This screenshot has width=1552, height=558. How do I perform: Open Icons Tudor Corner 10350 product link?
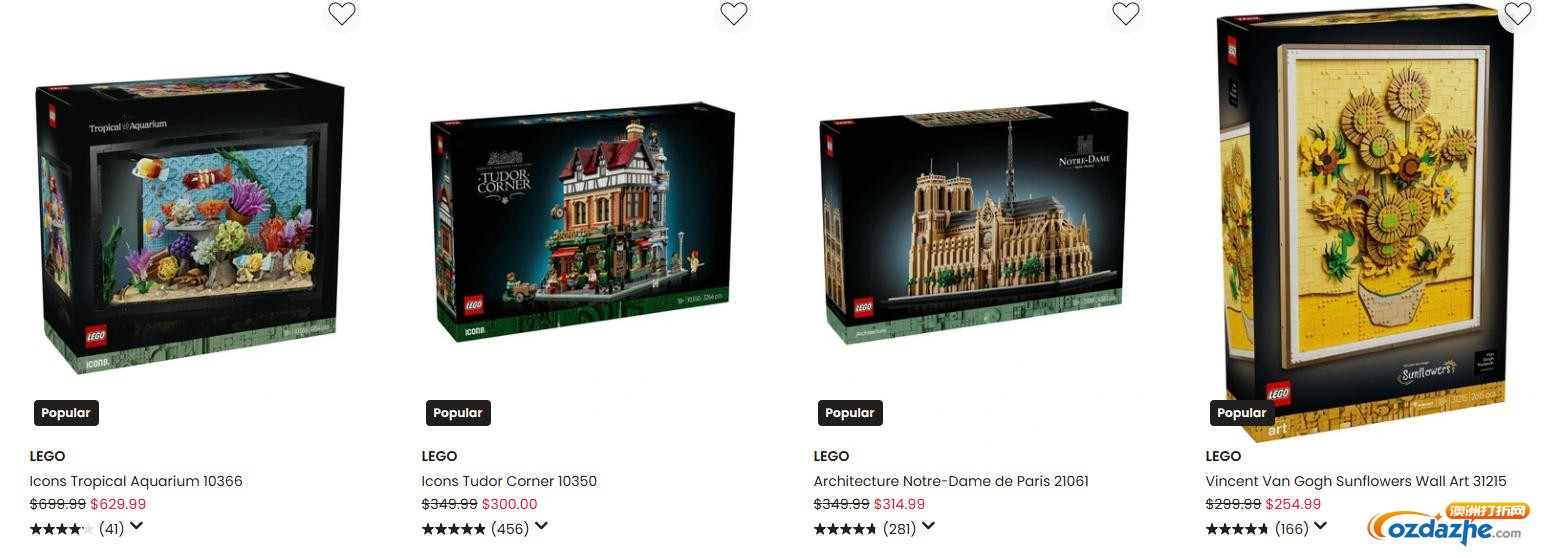click(x=509, y=481)
